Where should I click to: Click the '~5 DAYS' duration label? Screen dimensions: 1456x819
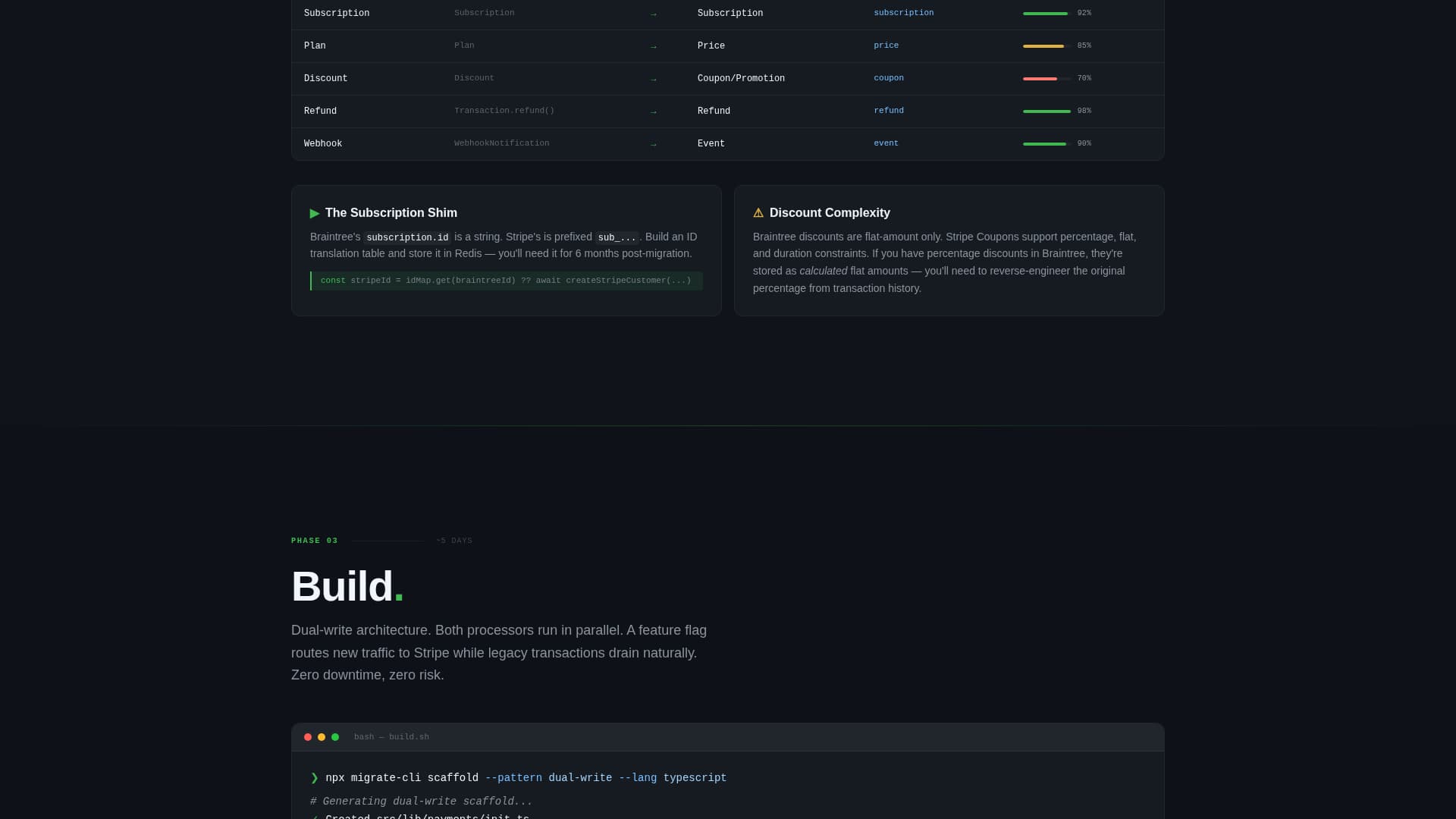tap(454, 541)
